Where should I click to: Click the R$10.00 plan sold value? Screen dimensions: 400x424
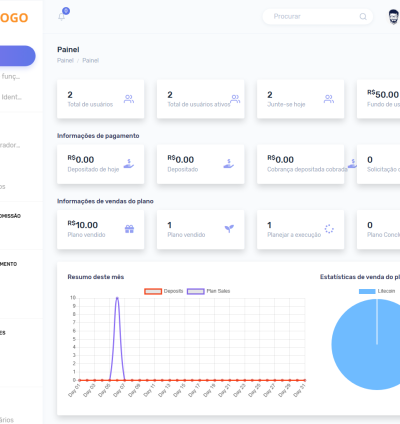point(83,225)
